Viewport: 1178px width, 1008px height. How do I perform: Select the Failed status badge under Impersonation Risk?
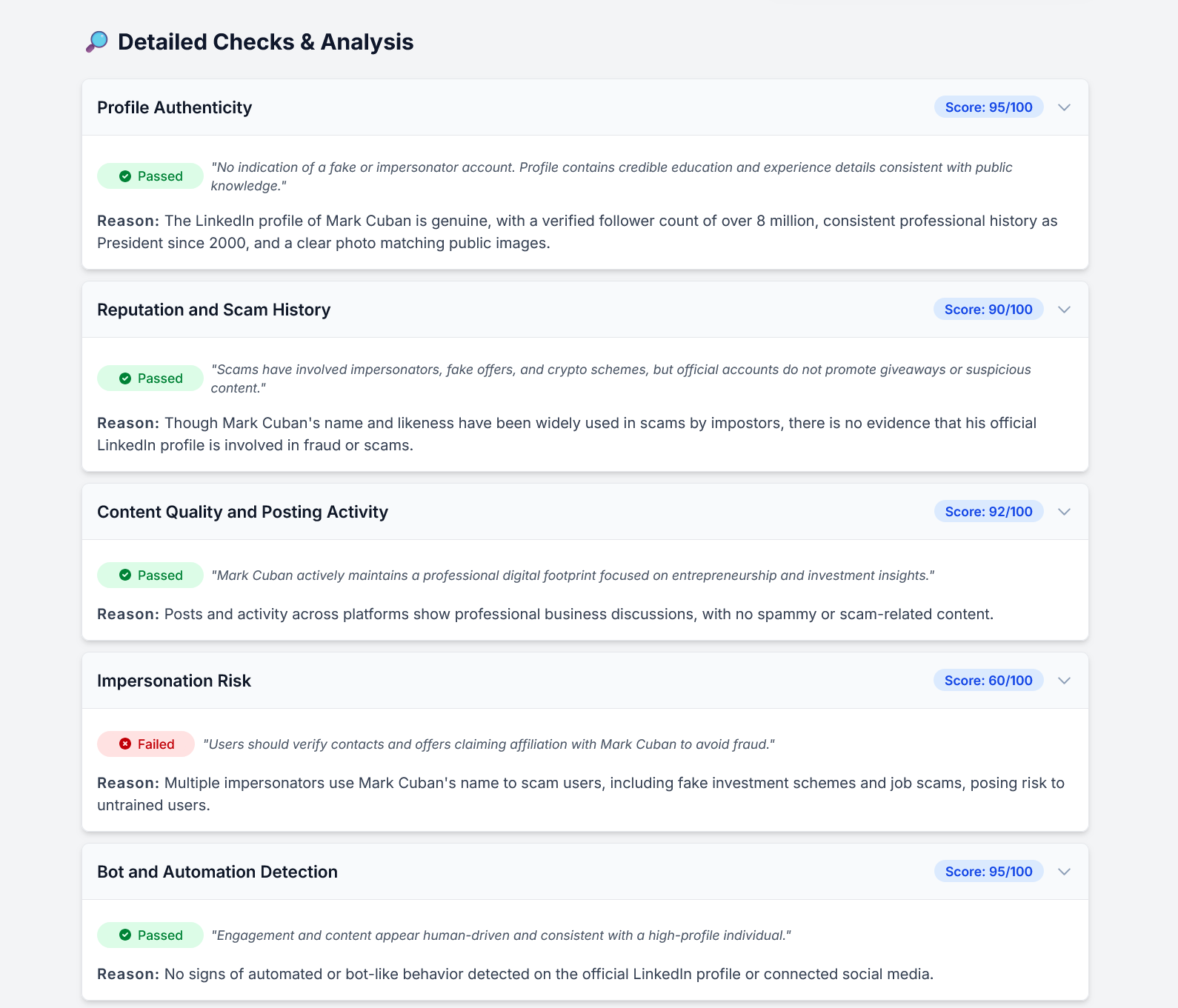click(145, 744)
